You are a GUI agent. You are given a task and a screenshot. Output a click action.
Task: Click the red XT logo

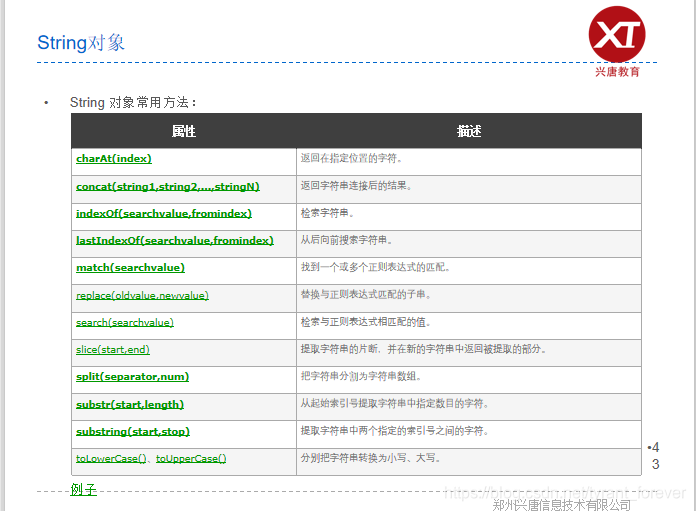[617, 34]
